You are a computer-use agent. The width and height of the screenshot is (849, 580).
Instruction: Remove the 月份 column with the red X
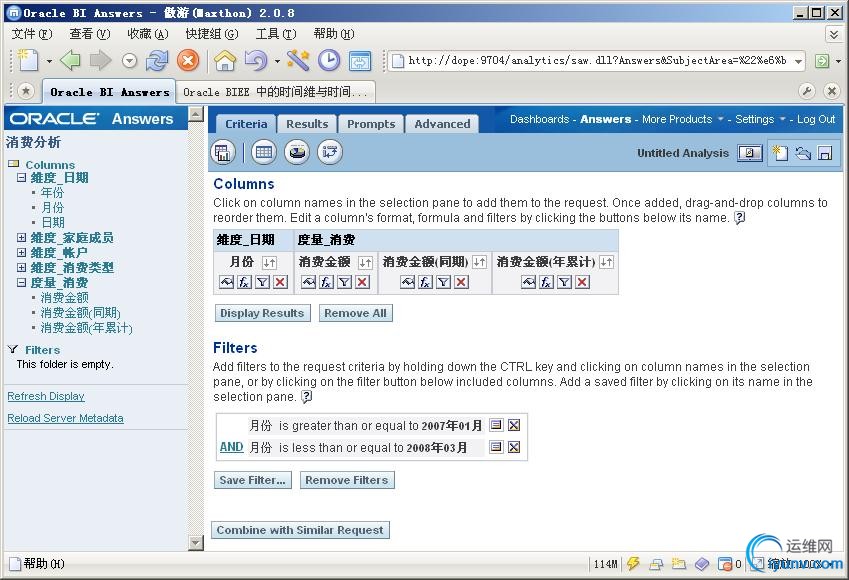pyautogui.click(x=280, y=282)
